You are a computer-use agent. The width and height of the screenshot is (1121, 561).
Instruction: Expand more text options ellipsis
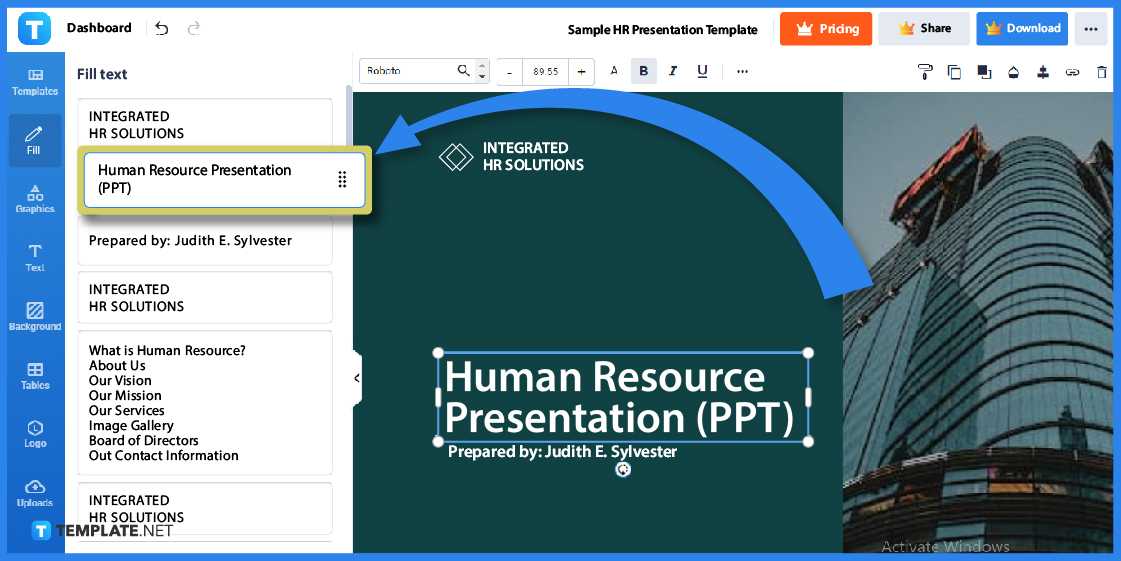coord(742,71)
